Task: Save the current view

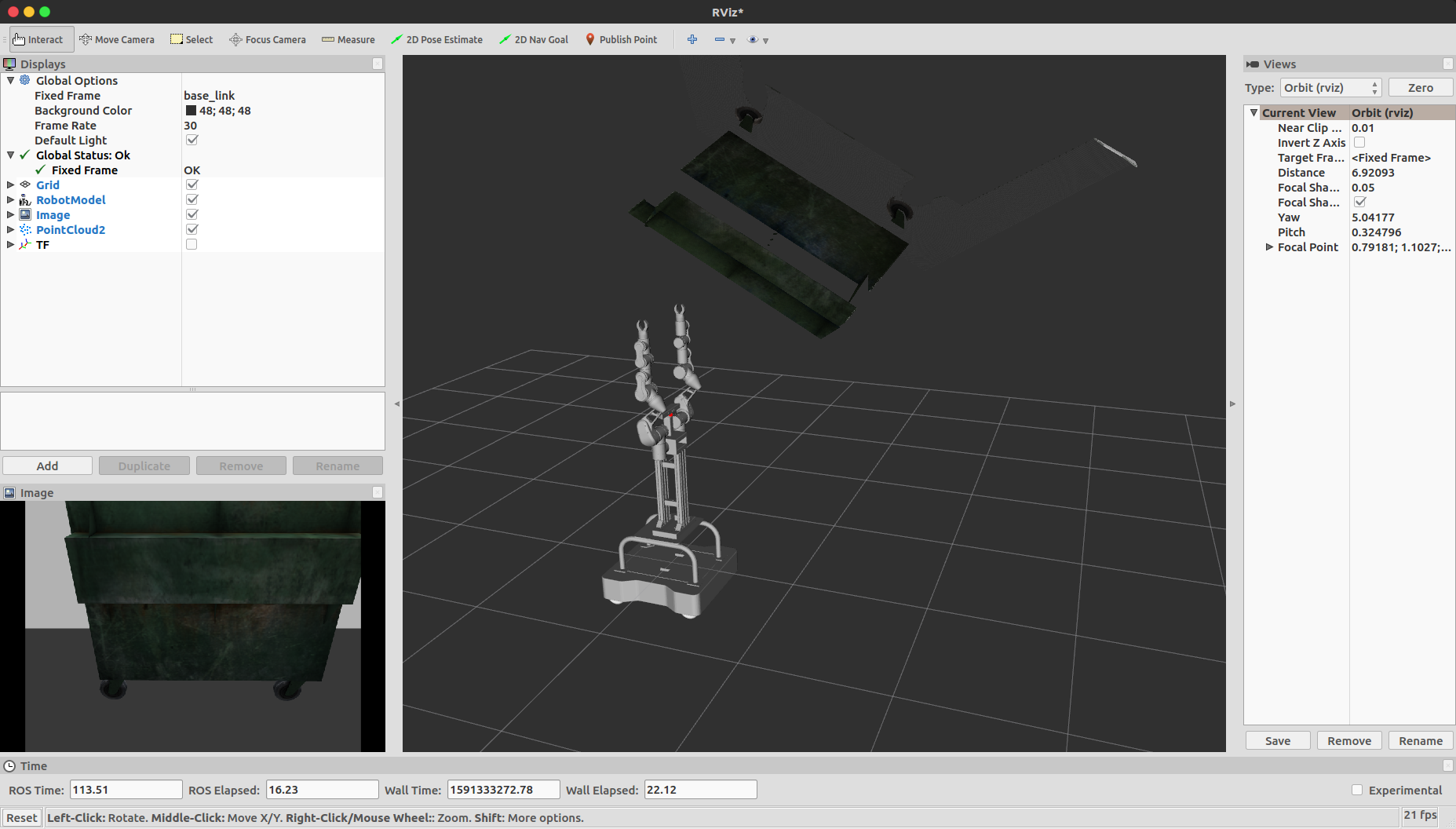Action: (x=1278, y=740)
